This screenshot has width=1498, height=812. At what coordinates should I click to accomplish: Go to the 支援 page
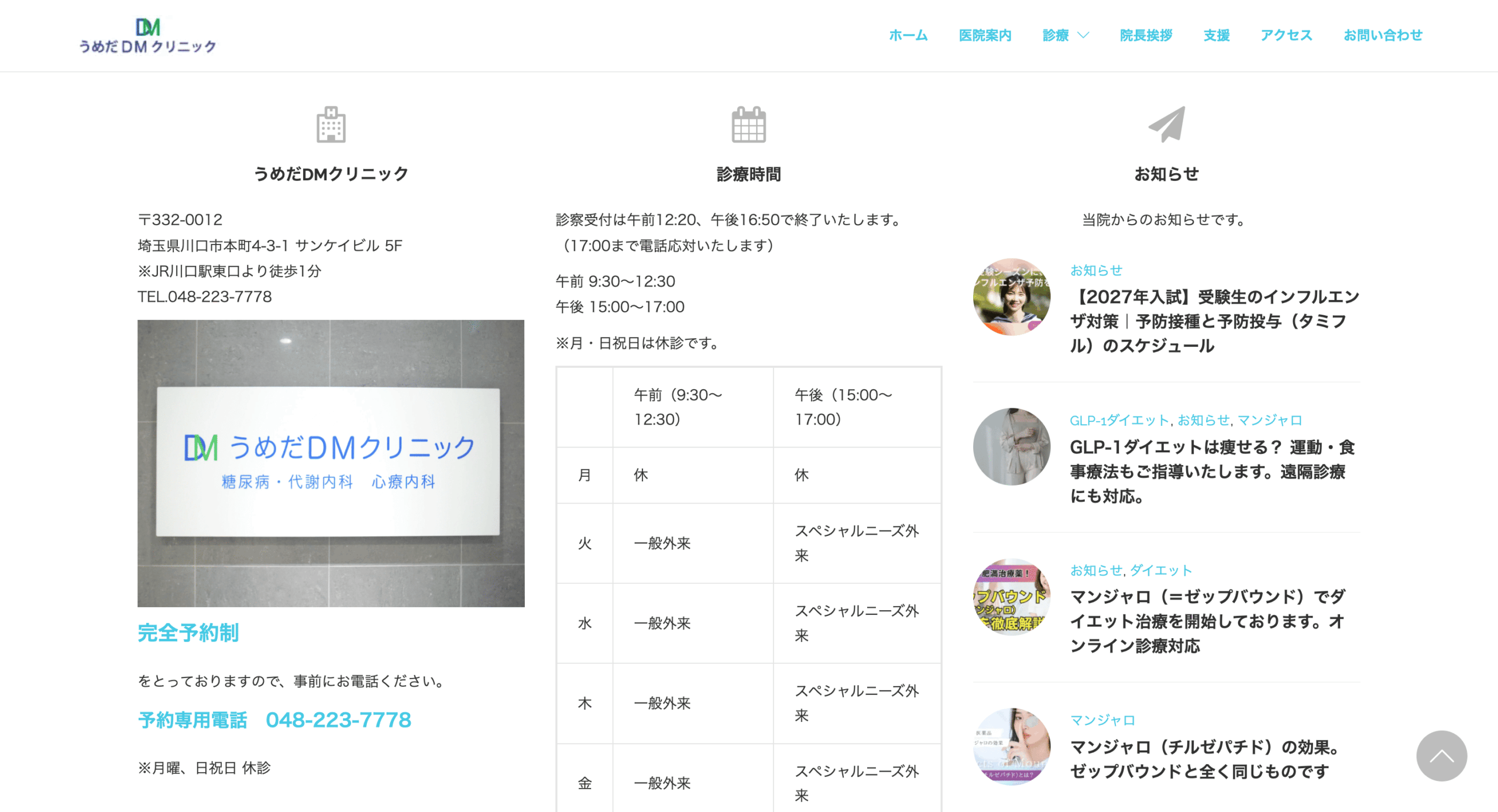pos(1217,35)
